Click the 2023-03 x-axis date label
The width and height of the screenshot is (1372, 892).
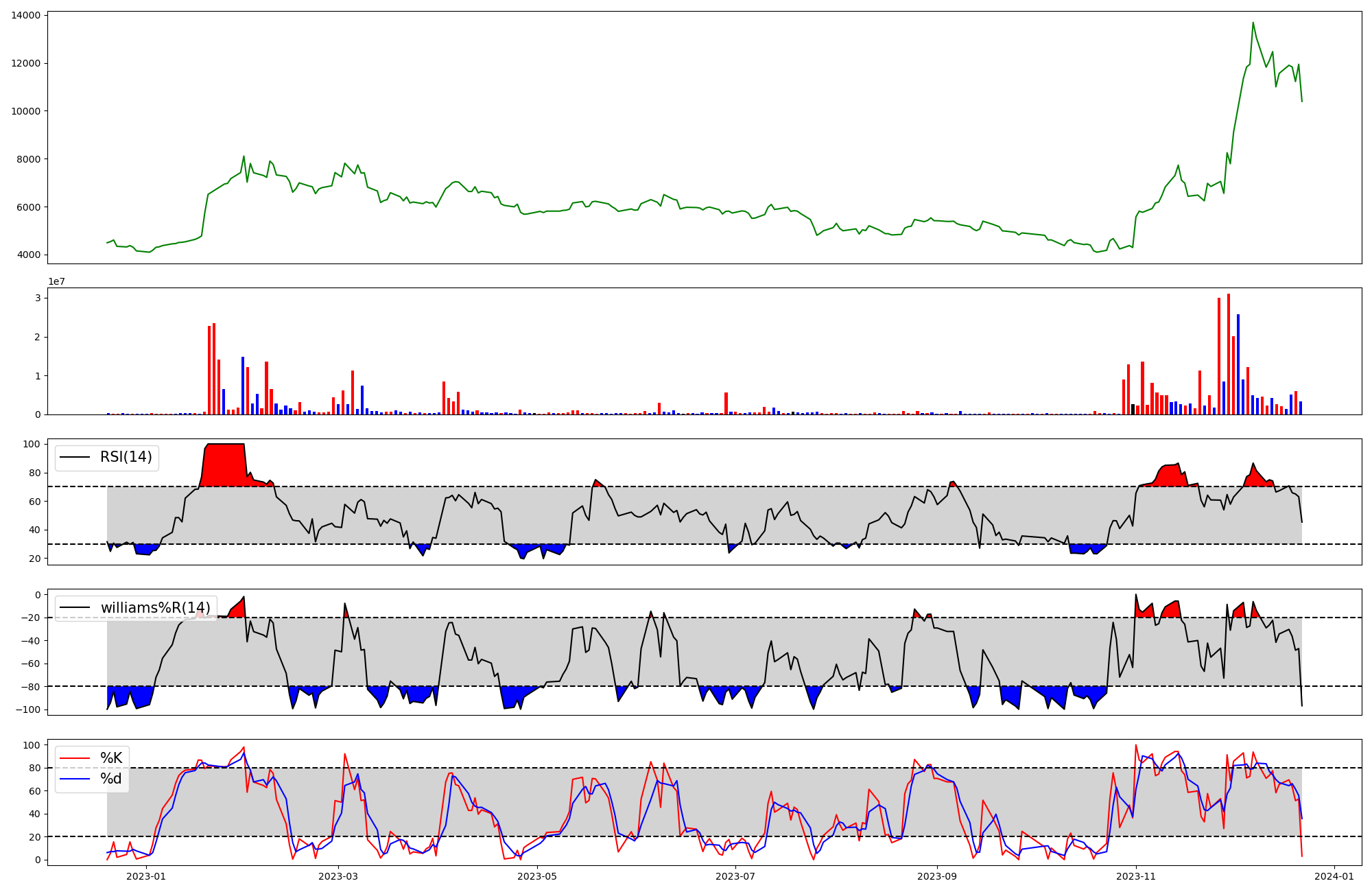(x=338, y=876)
